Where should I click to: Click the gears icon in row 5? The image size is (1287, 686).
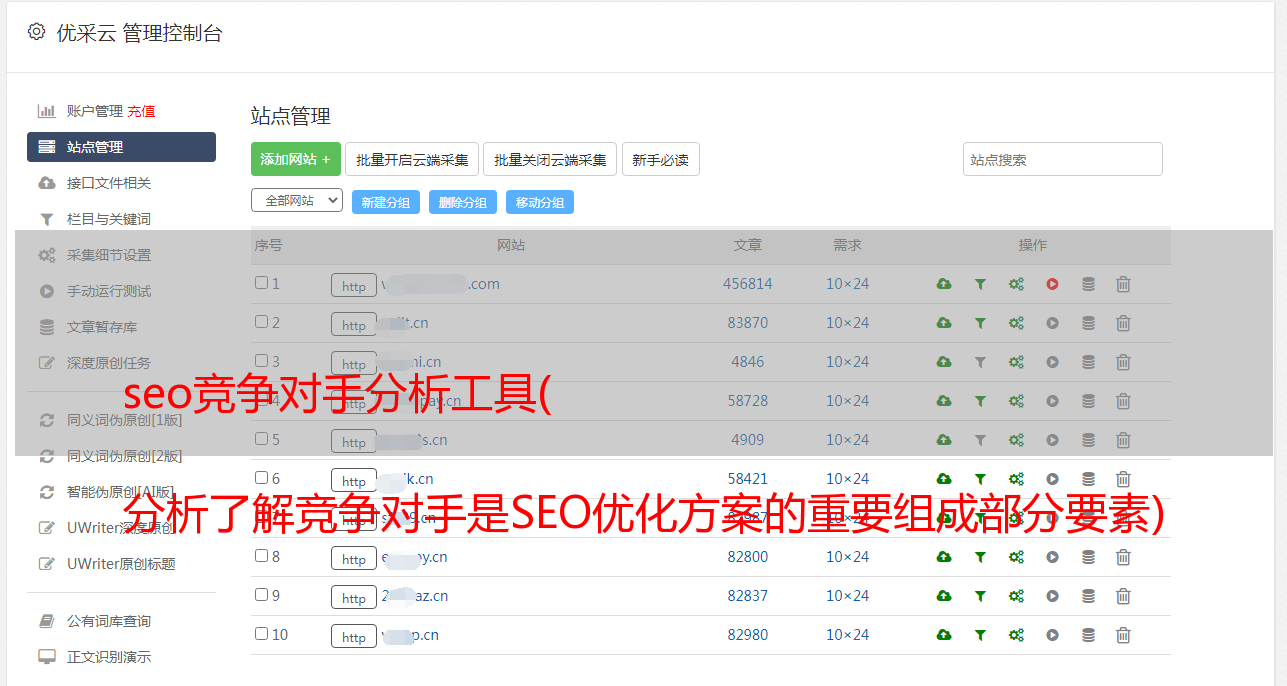coord(1016,440)
